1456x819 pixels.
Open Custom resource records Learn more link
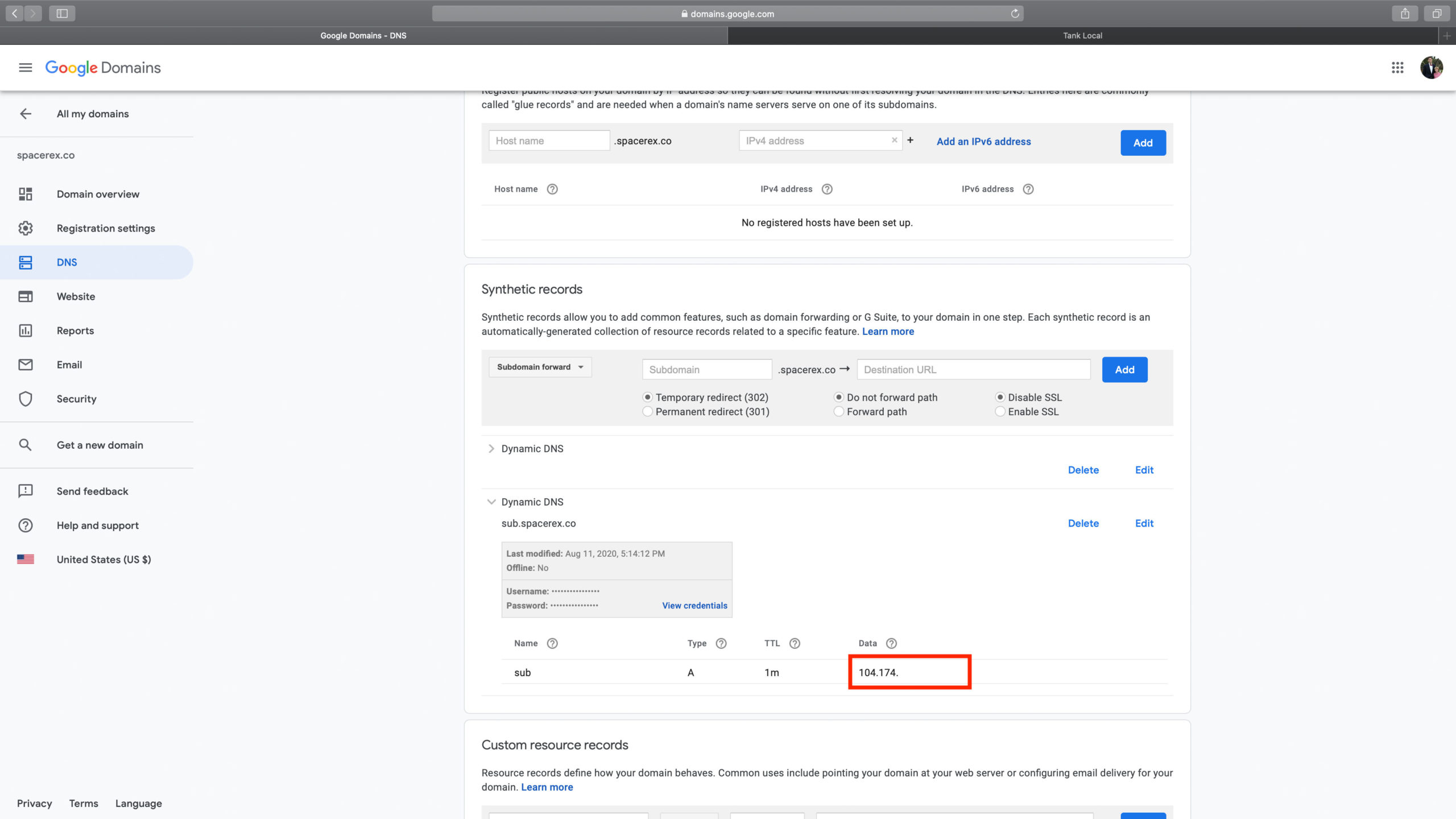pos(547,787)
